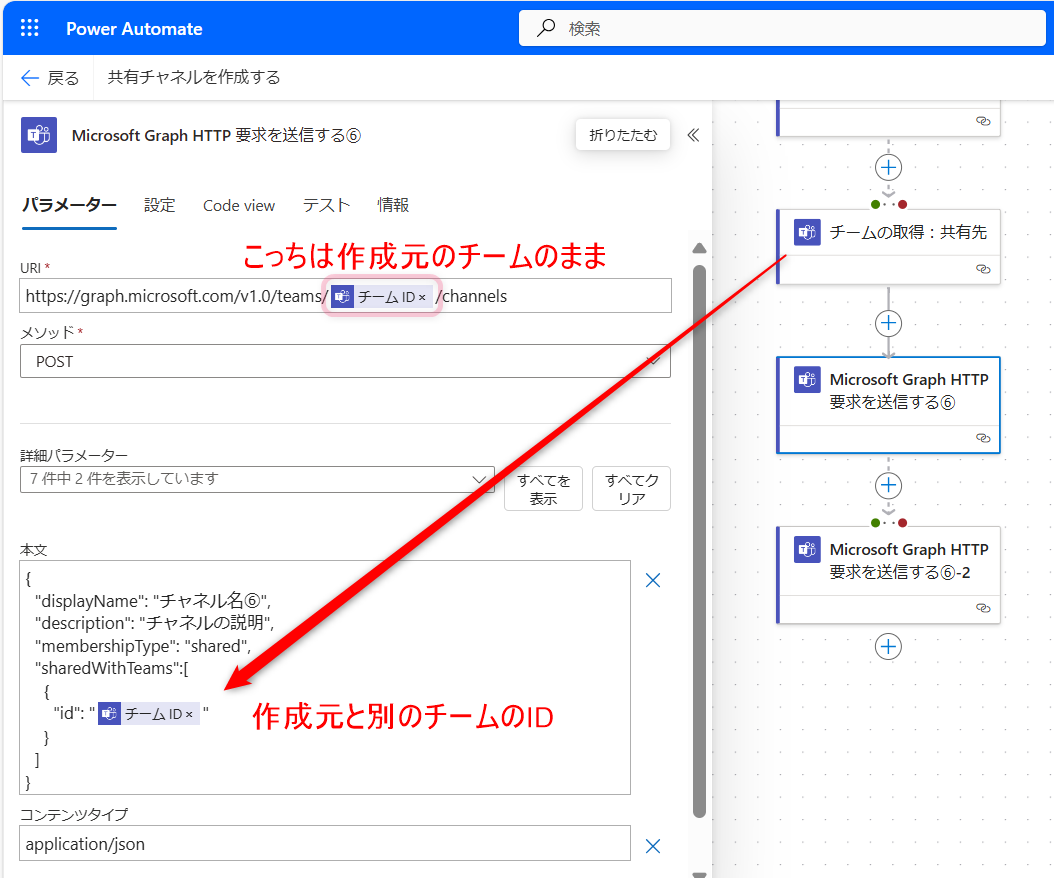Image resolution: width=1054 pixels, height=878 pixels.
Task: Click inside the 本文 JSON body editor
Action: pos(325,678)
